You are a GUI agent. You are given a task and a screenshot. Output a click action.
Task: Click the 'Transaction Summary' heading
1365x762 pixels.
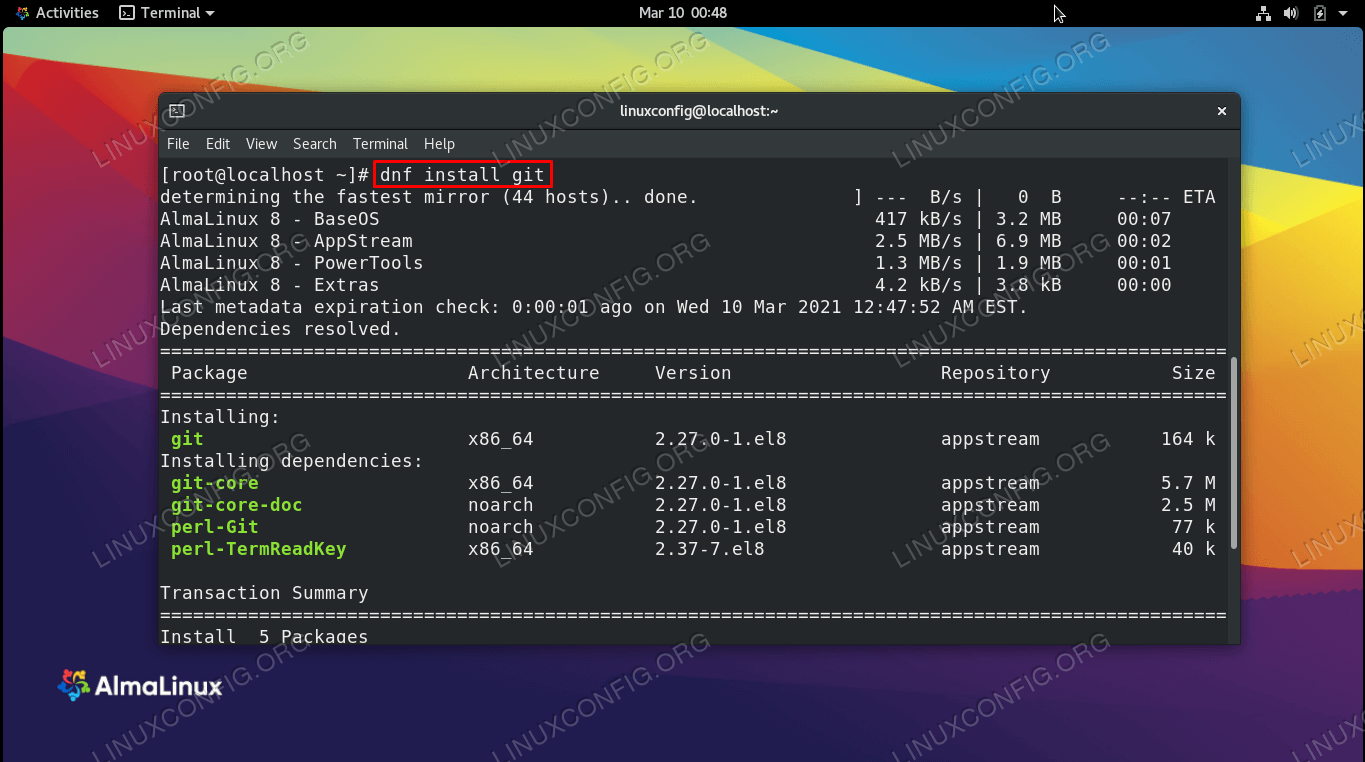point(264,593)
